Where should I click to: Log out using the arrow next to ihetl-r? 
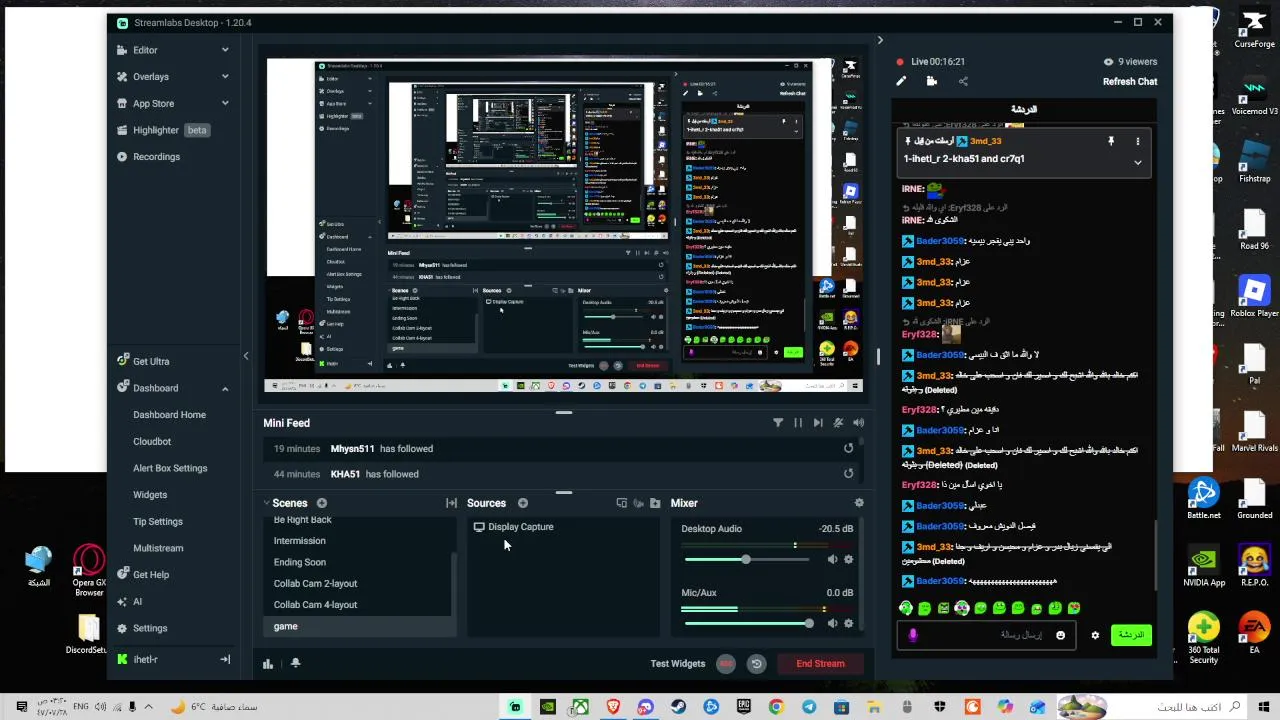coord(225,660)
